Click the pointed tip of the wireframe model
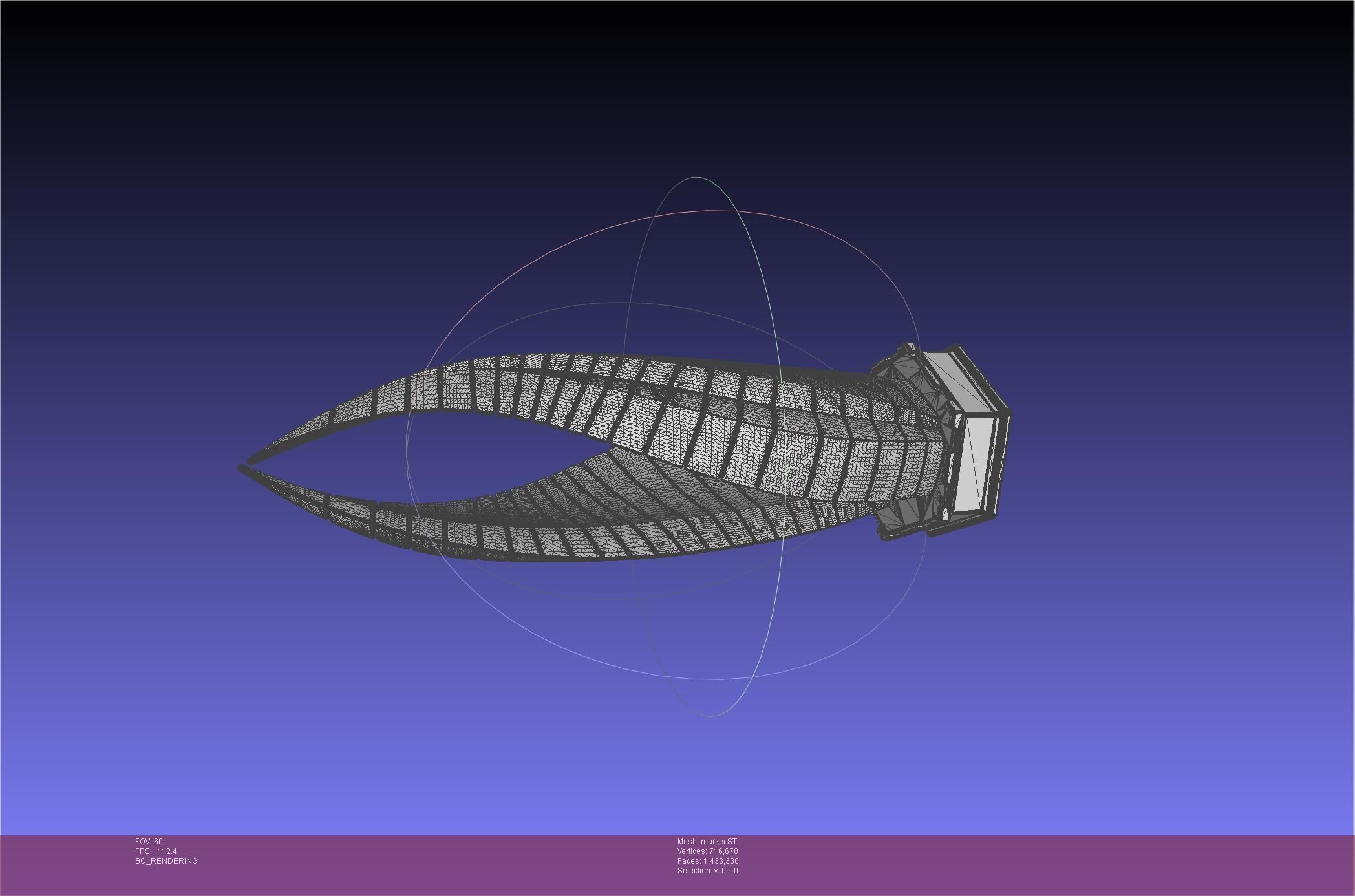Viewport: 1355px width, 896px height. (246, 464)
